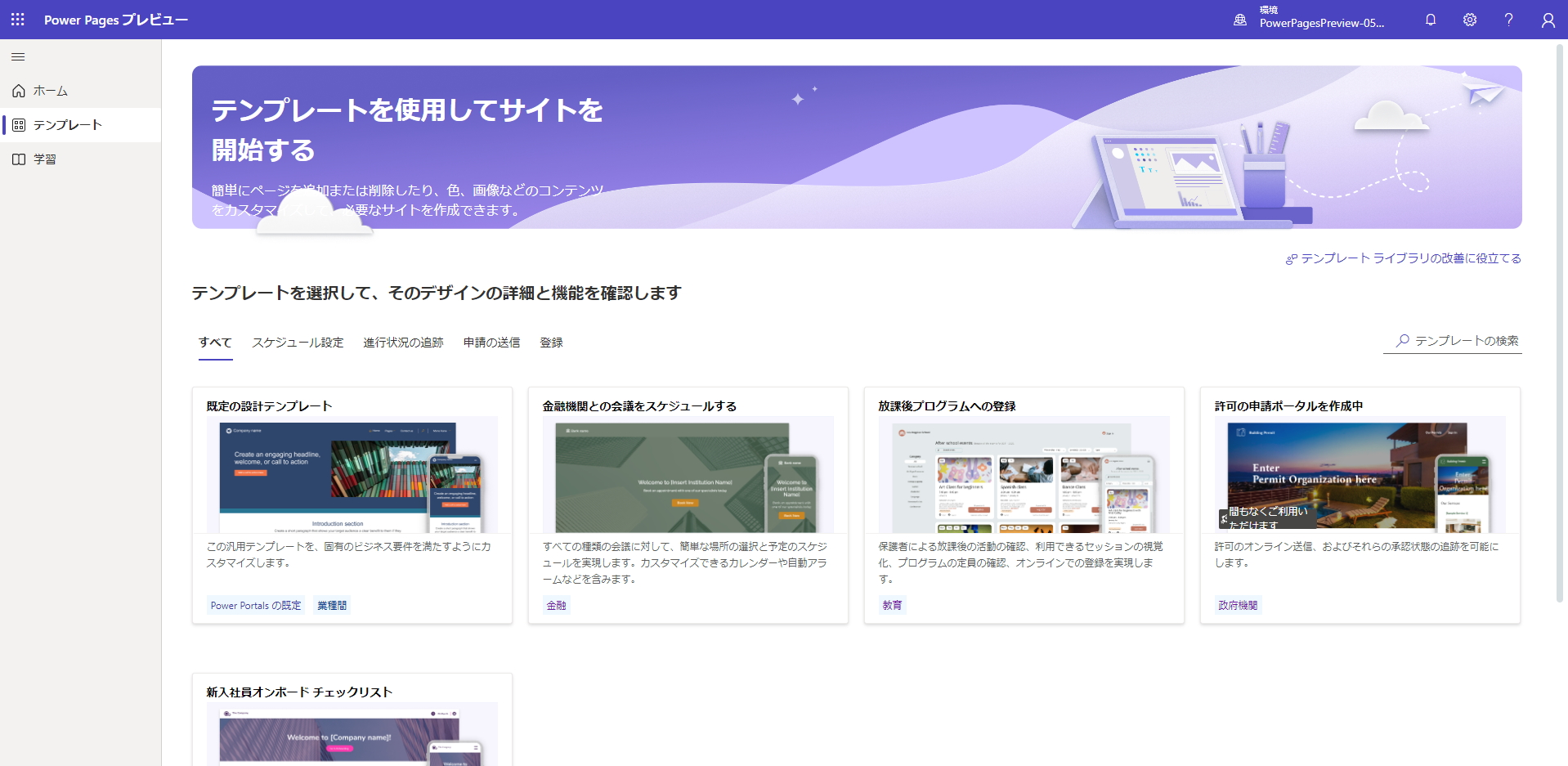Click the 放課後プログラムへの登録 title
Image resolution: width=1568 pixels, height=766 pixels.
tap(947, 406)
